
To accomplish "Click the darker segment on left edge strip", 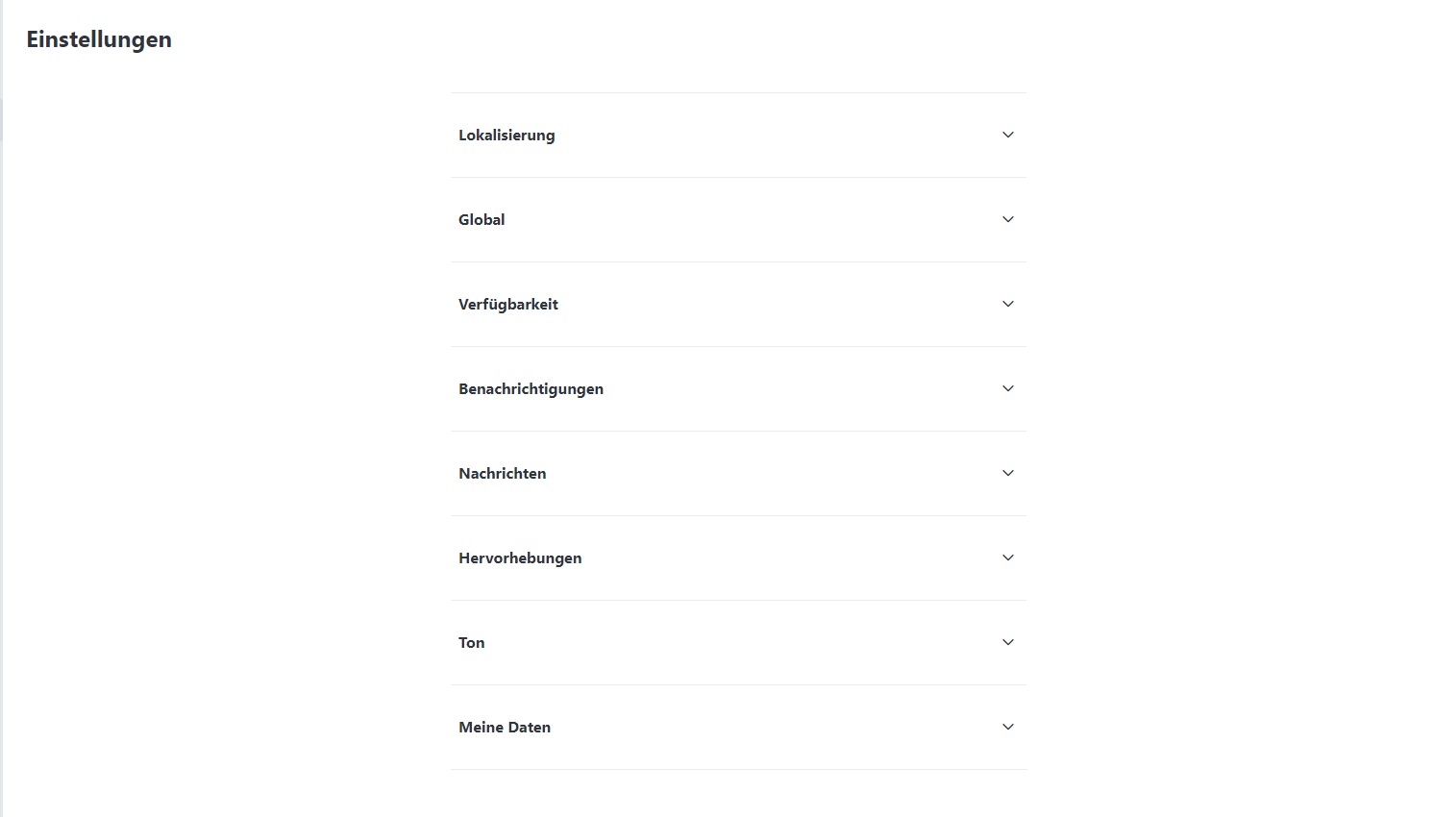I will point(1,119).
